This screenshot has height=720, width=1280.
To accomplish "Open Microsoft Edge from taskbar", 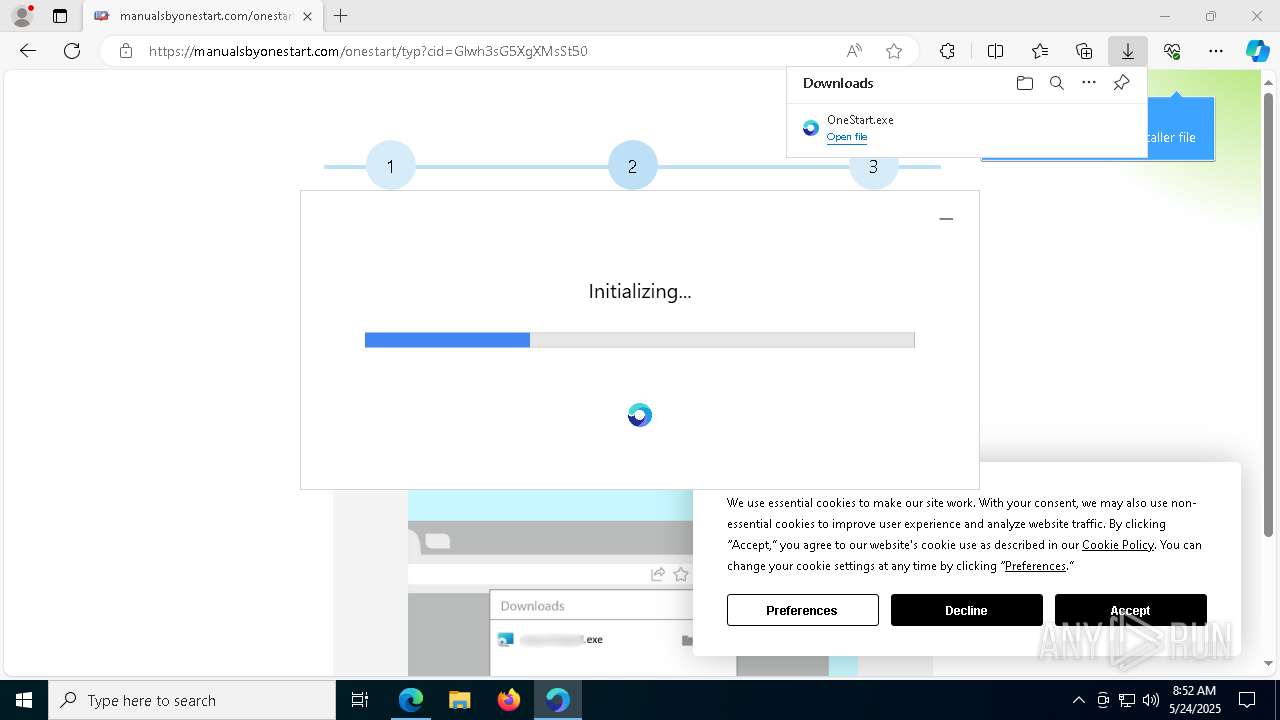I will coord(411,700).
